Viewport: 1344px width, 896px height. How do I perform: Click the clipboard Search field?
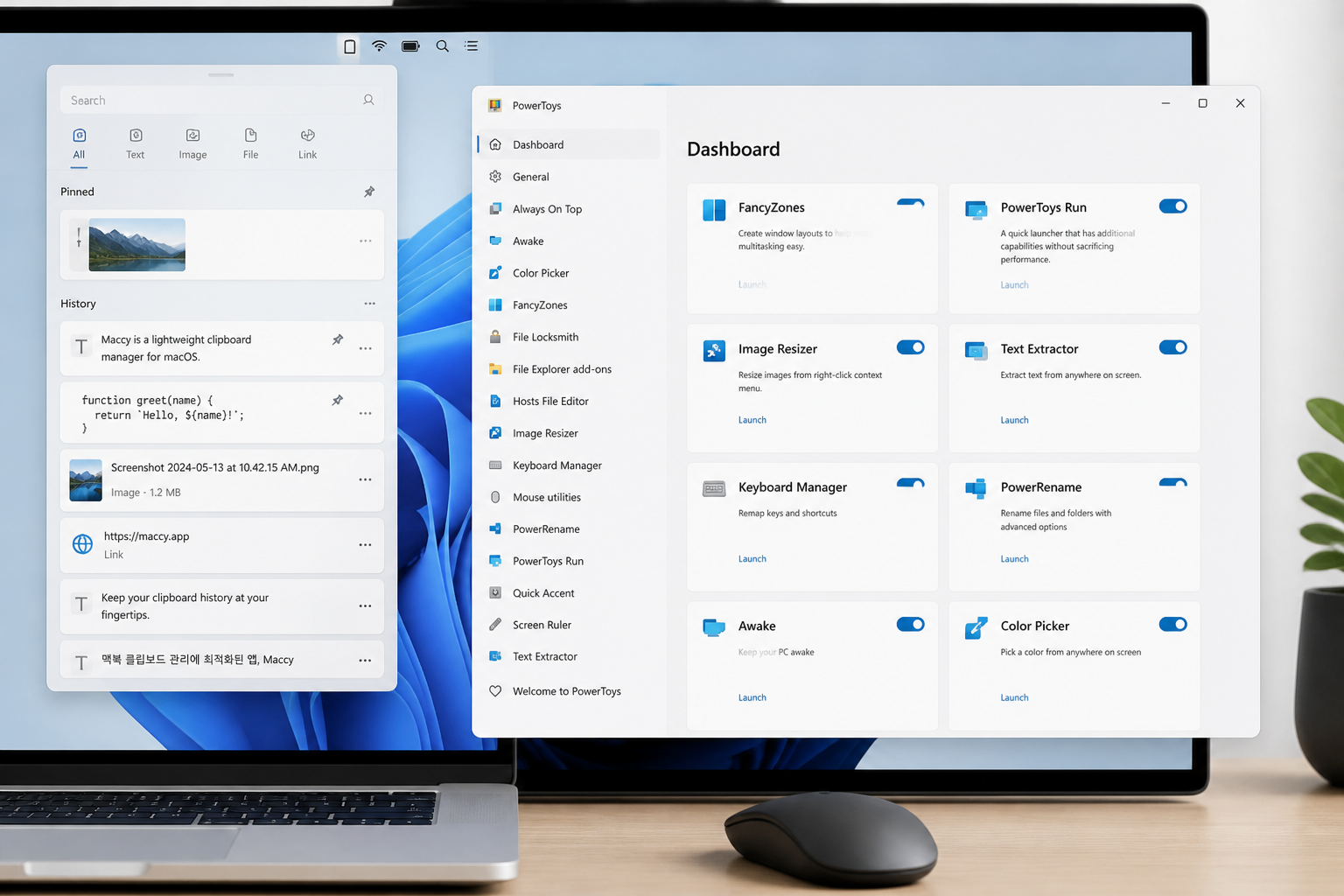(222, 101)
